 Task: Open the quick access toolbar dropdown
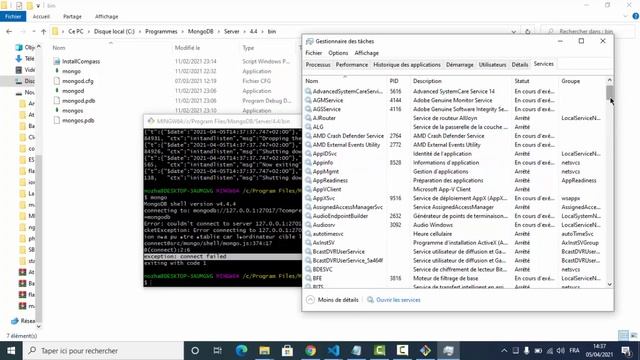(38, 6)
